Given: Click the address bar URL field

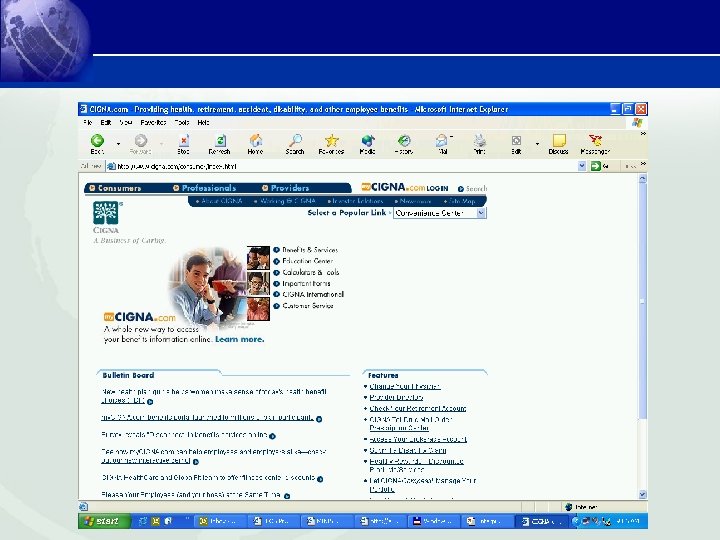Looking at the screenshot, I should (x=342, y=166).
